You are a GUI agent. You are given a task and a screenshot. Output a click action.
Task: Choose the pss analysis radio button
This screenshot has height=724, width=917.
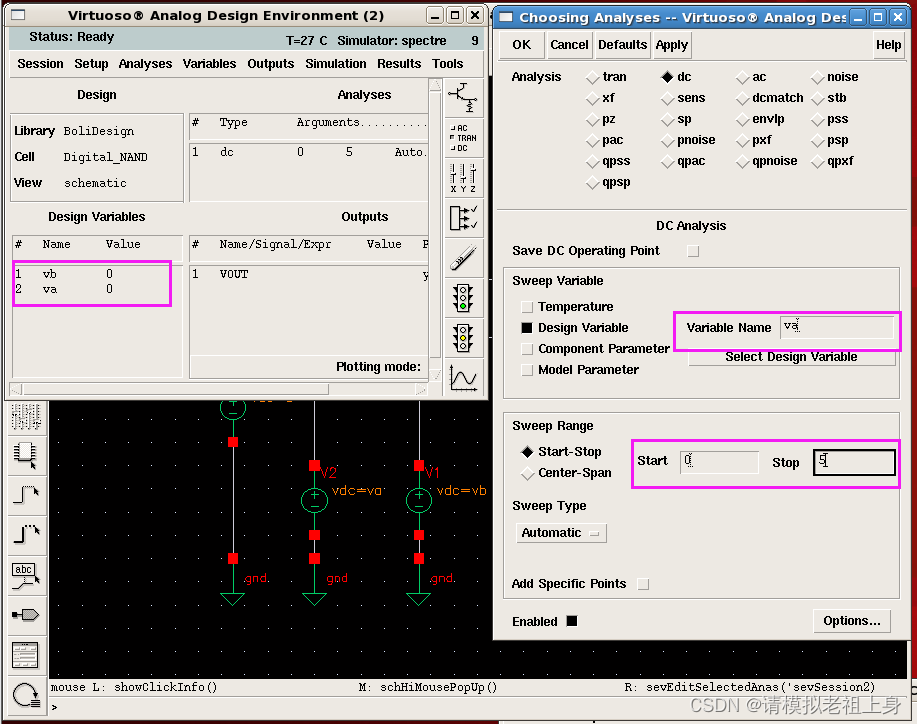pyautogui.click(x=818, y=119)
